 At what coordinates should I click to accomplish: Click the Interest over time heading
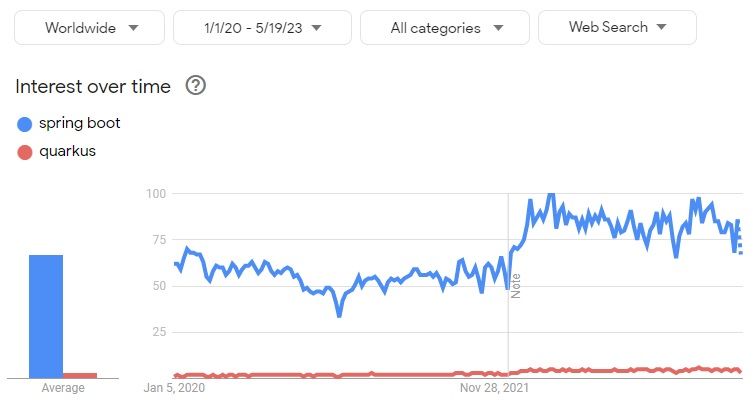click(93, 86)
